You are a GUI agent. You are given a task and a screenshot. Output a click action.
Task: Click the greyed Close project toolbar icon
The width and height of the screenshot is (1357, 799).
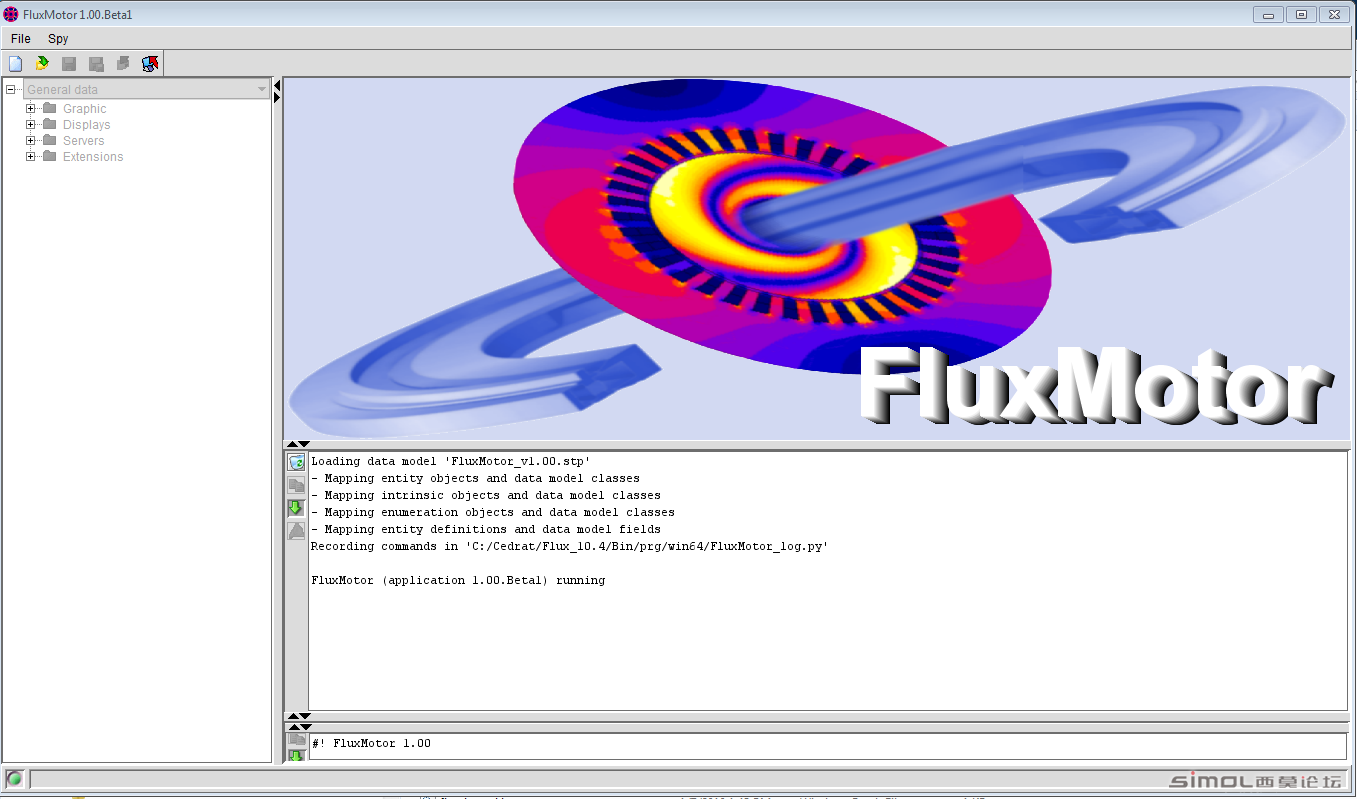pos(123,64)
